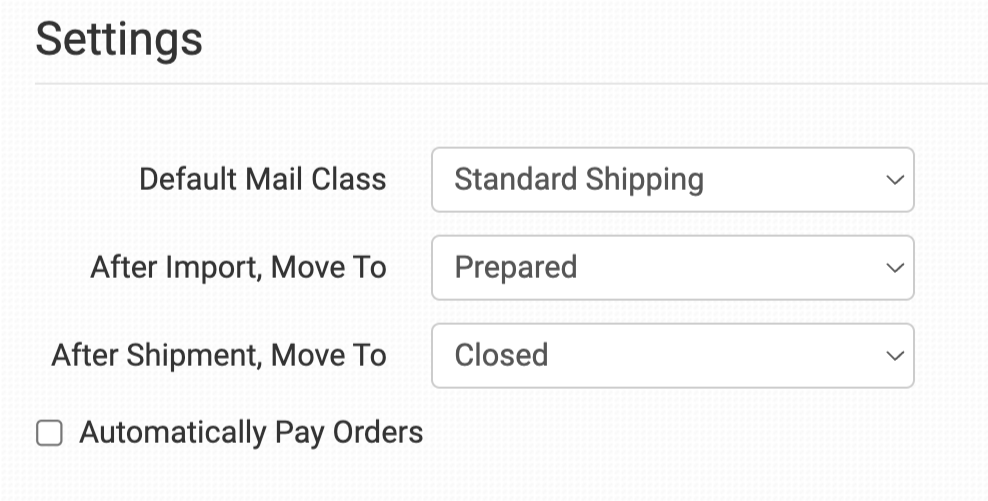Open the After Shipment, Move To dropdown
Screen dimensions: 988x501
pyautogui.click(x=672, y=356)
